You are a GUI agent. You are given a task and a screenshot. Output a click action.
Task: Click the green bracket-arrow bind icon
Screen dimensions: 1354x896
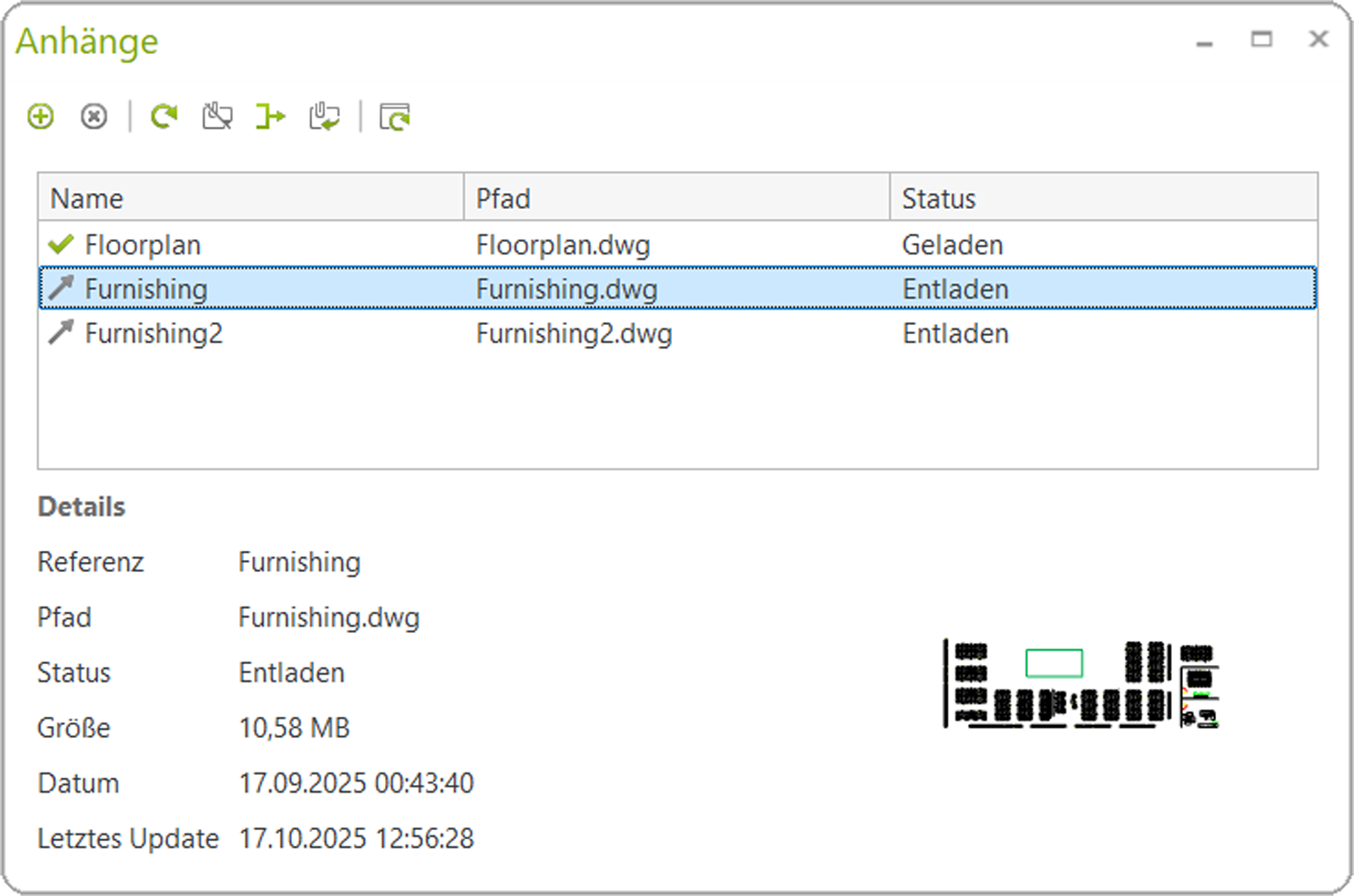(x=271, y=116)
